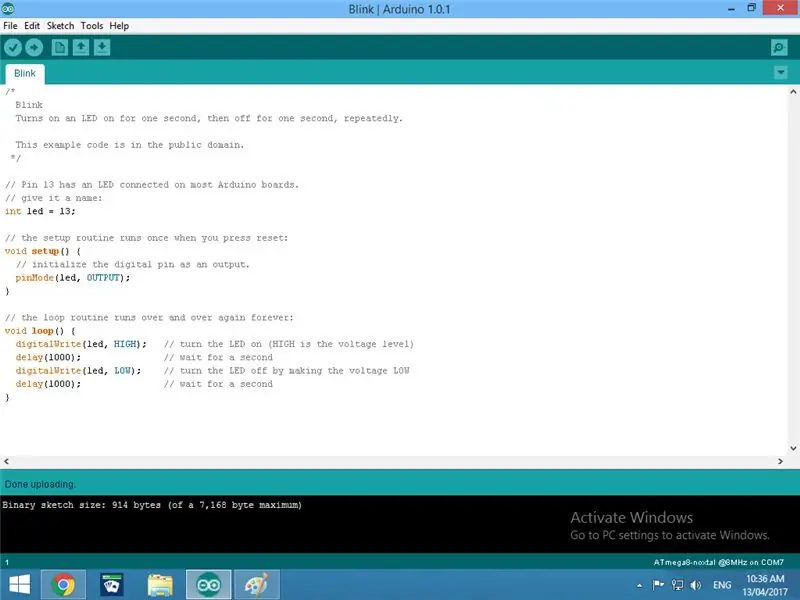Click the comment 'the loop routine runs over and over'
The height and width of the screenshot is (600, 800).
coord(149,317)
